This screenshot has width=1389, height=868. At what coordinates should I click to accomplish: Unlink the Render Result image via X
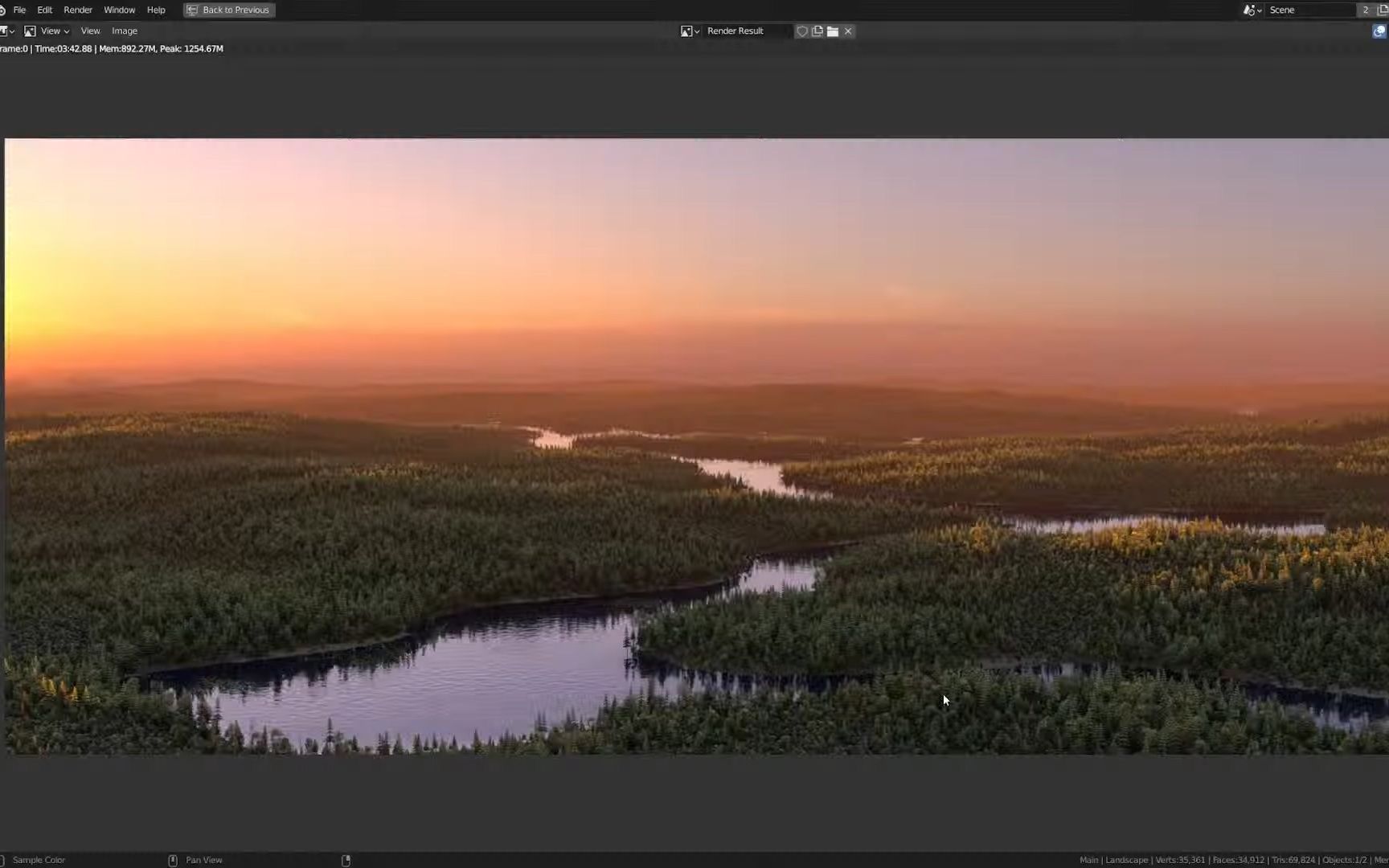click(848, 31)
